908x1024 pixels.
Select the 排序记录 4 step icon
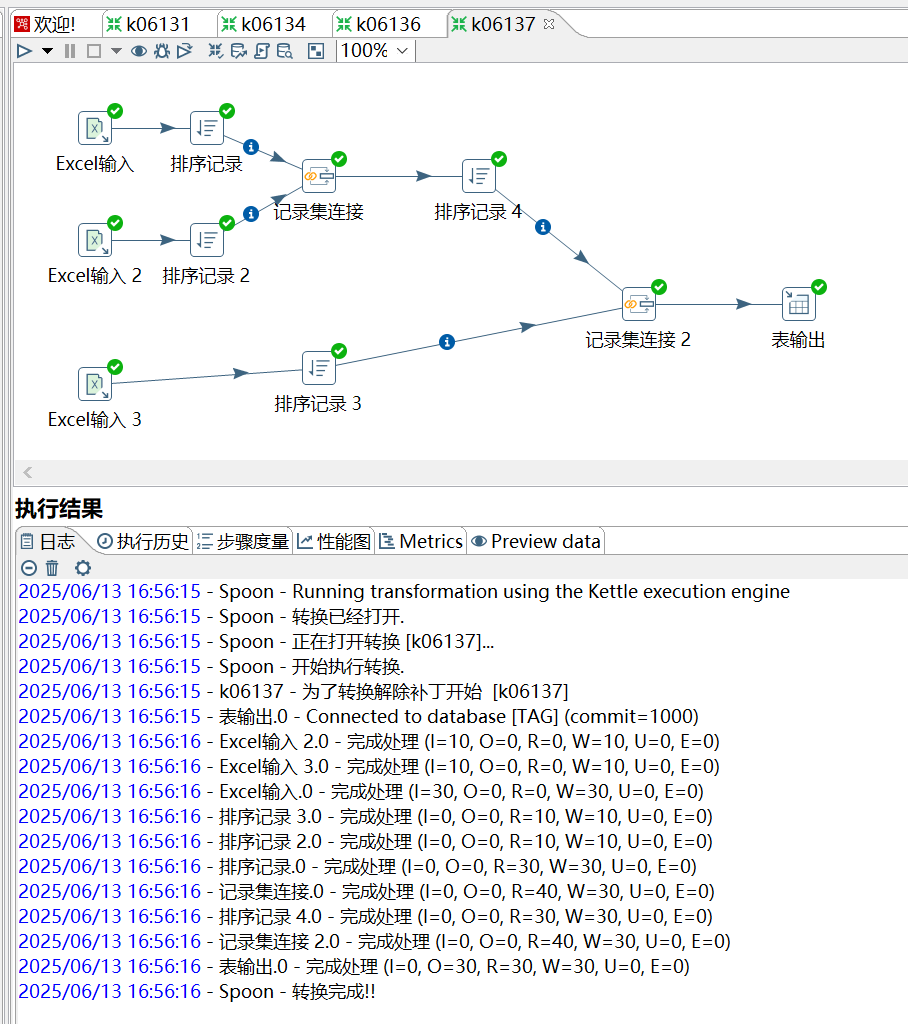click(479, 176)
